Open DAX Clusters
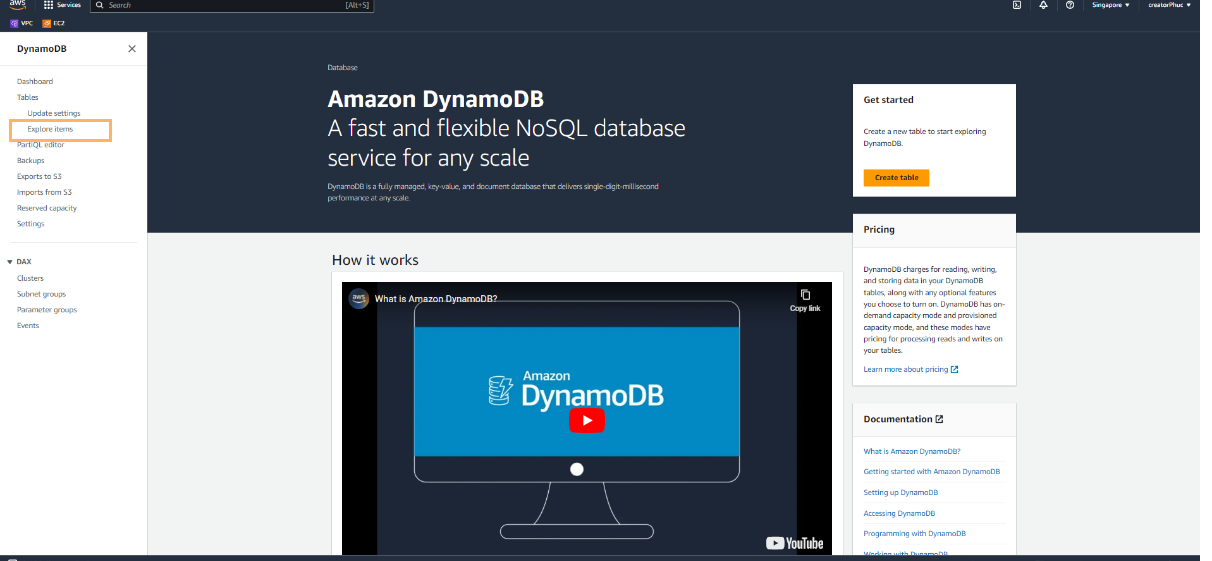1212x561 pixels. [30, 278]
